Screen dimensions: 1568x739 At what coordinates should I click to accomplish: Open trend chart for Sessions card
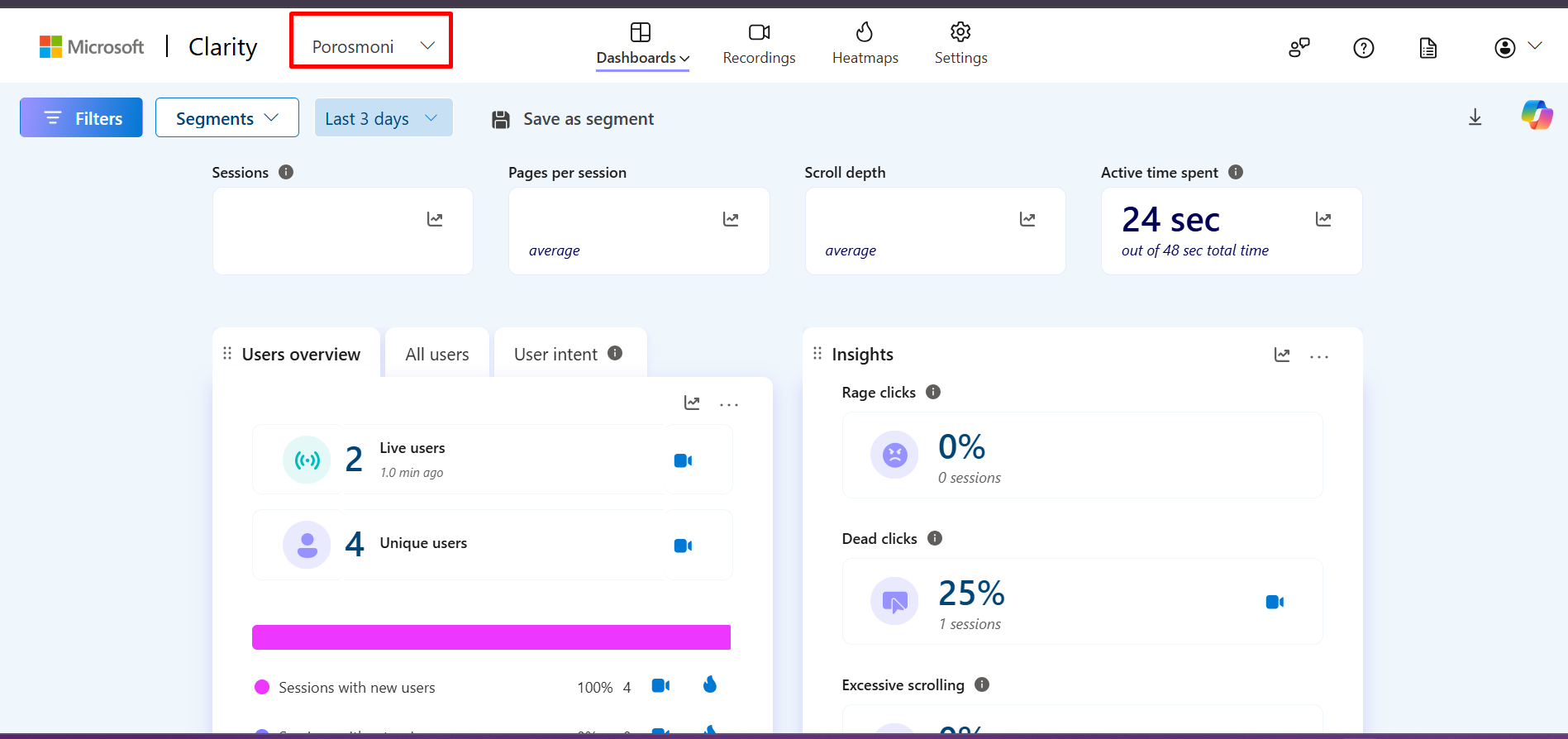click(435, 219)
